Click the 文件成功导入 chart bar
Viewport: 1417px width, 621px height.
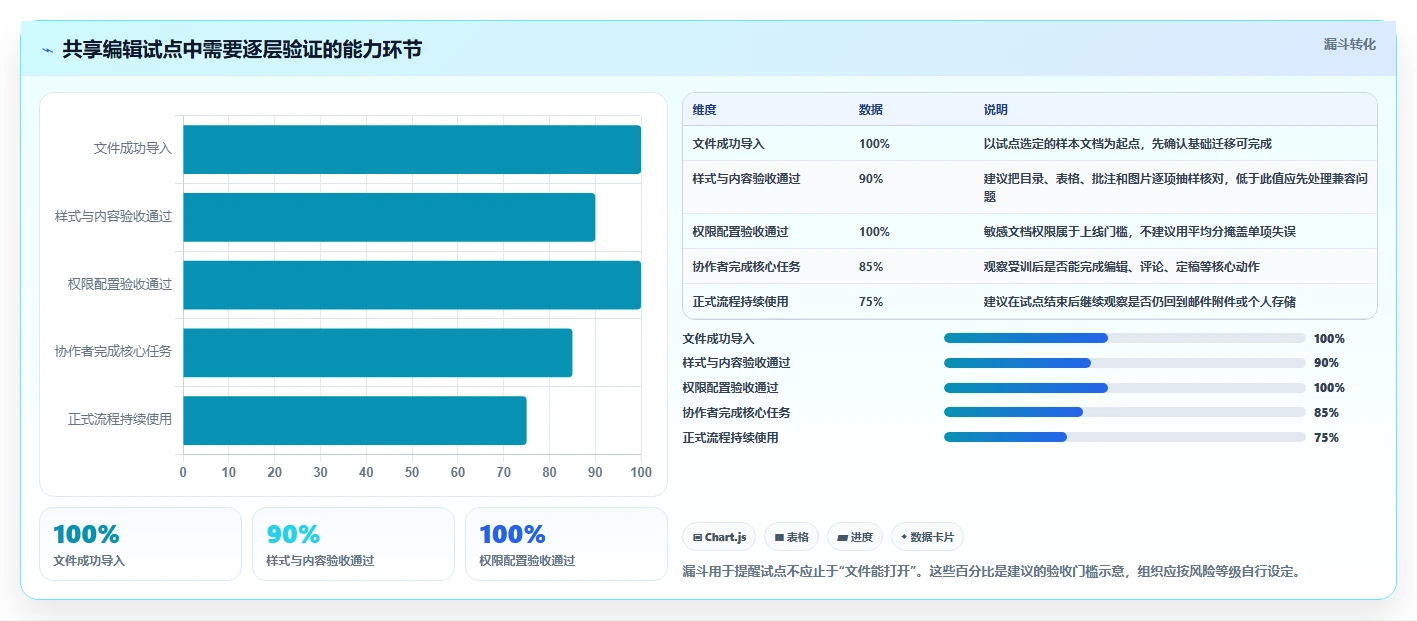pos(412,149)
